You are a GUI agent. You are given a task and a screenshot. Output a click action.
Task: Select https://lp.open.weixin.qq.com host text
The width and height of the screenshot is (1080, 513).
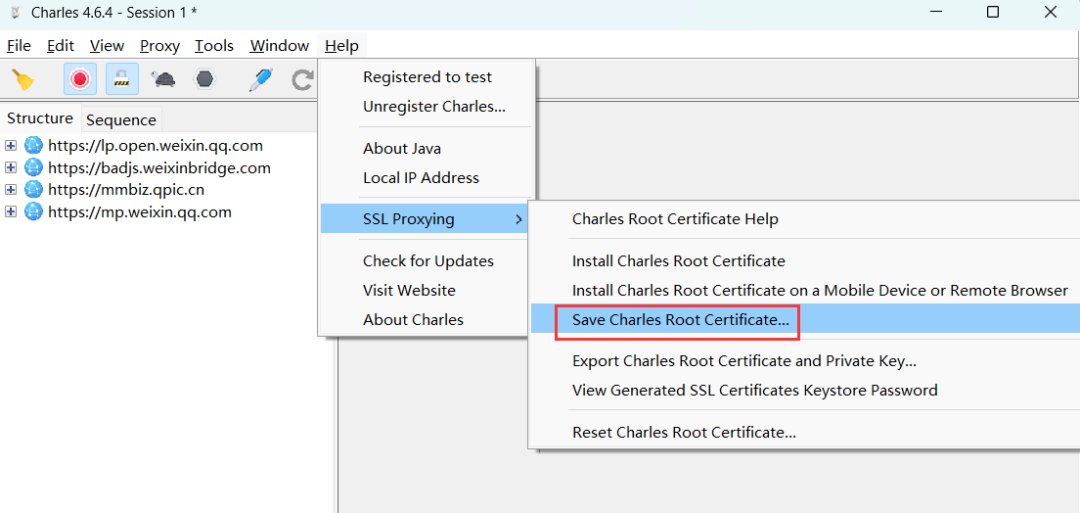pos(155,146)
